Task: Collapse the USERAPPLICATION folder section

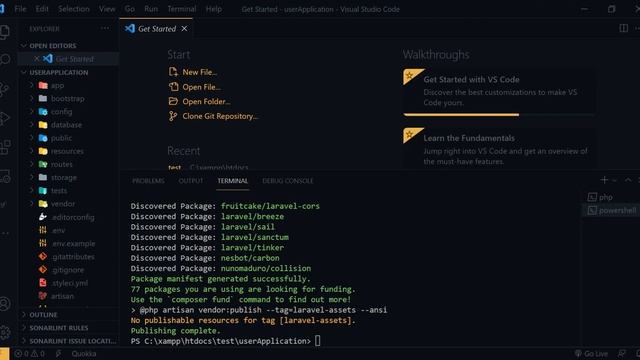Action: click(x=24, y=72)
